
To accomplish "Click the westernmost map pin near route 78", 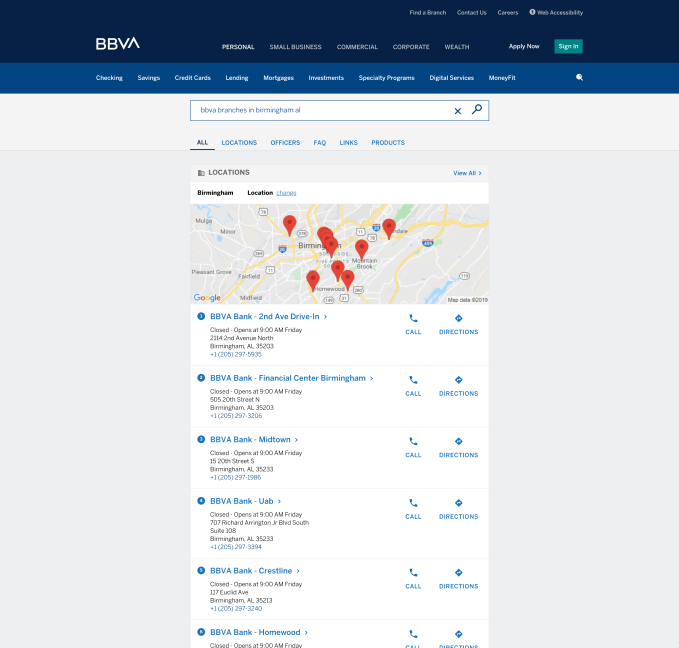I will tap(289, 225).
